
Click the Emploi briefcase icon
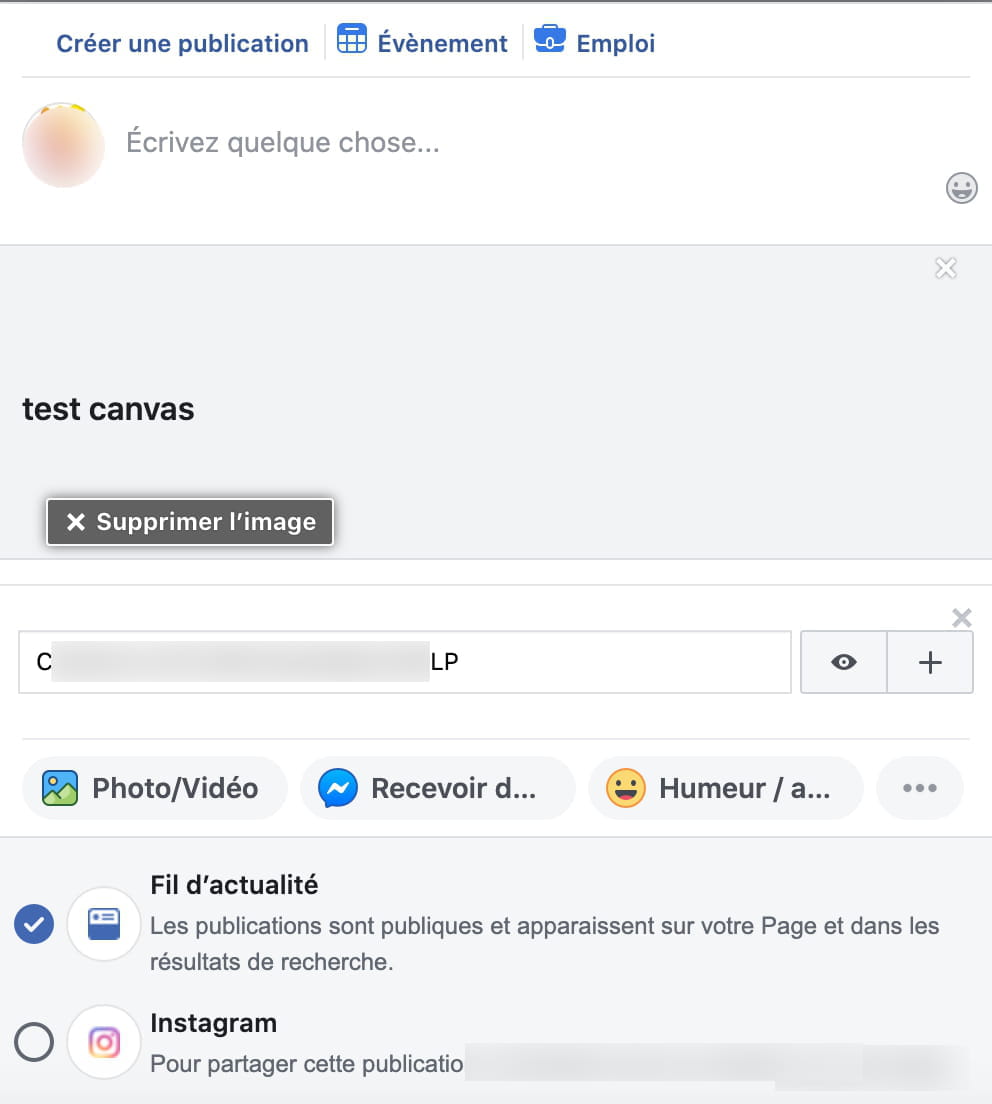pyautogui.click(x=550, y=39)
